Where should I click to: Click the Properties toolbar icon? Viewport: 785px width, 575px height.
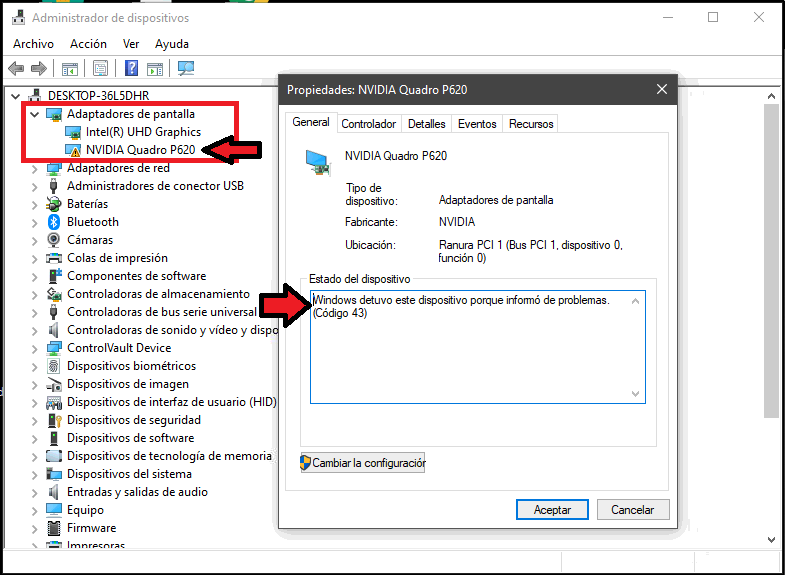click(101, 69)
